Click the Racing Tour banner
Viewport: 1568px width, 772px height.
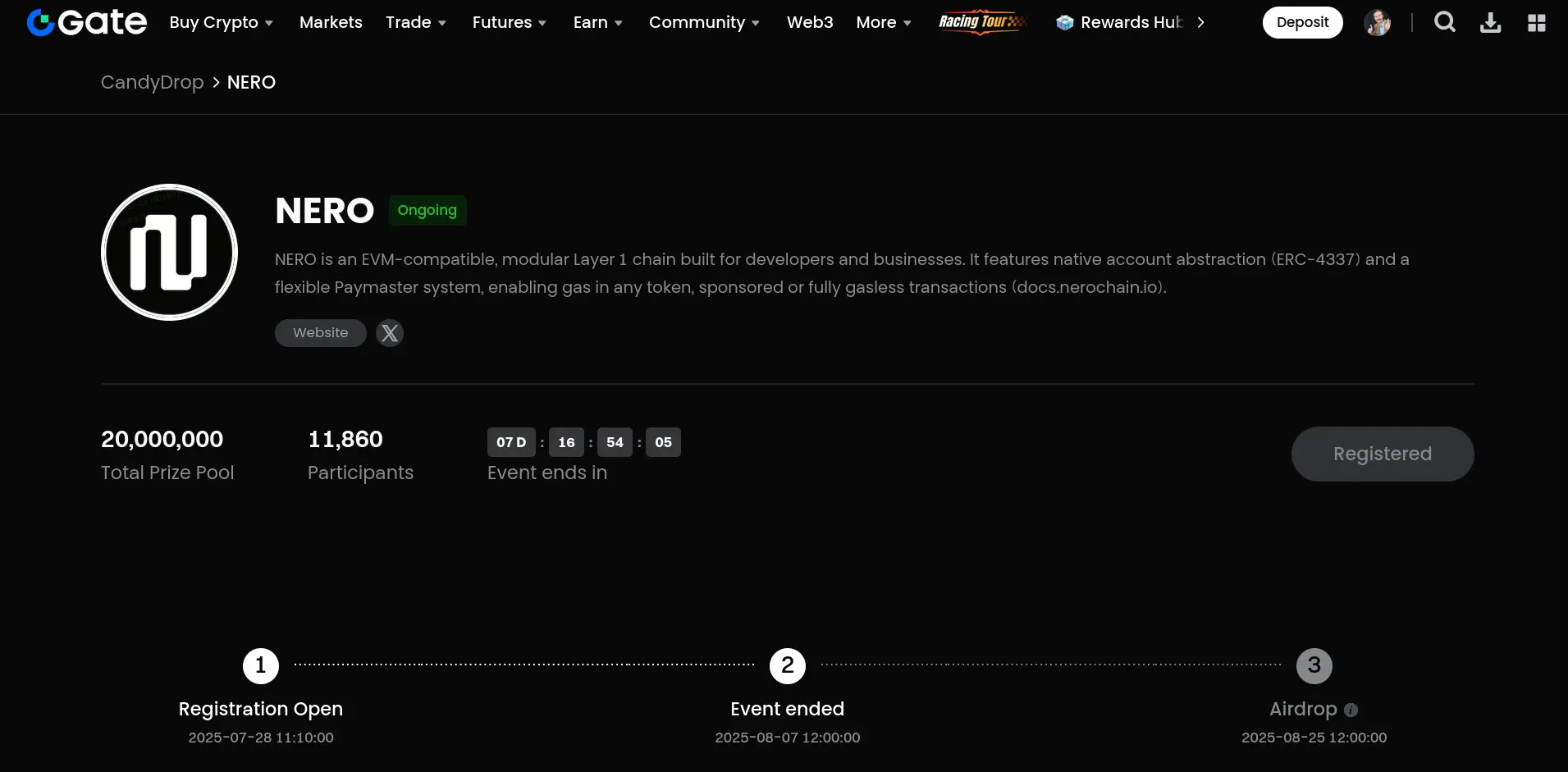click(x=982, y=22)
